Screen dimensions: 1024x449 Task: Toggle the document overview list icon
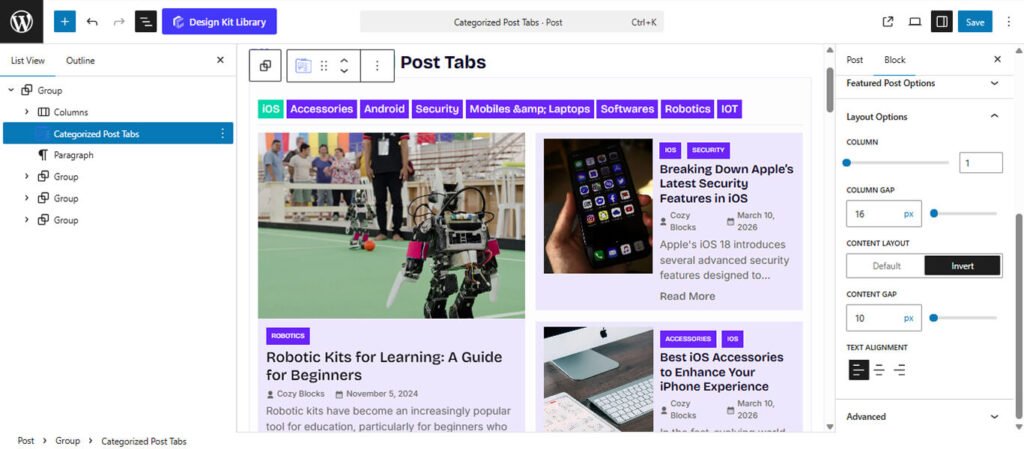point(146,21)
